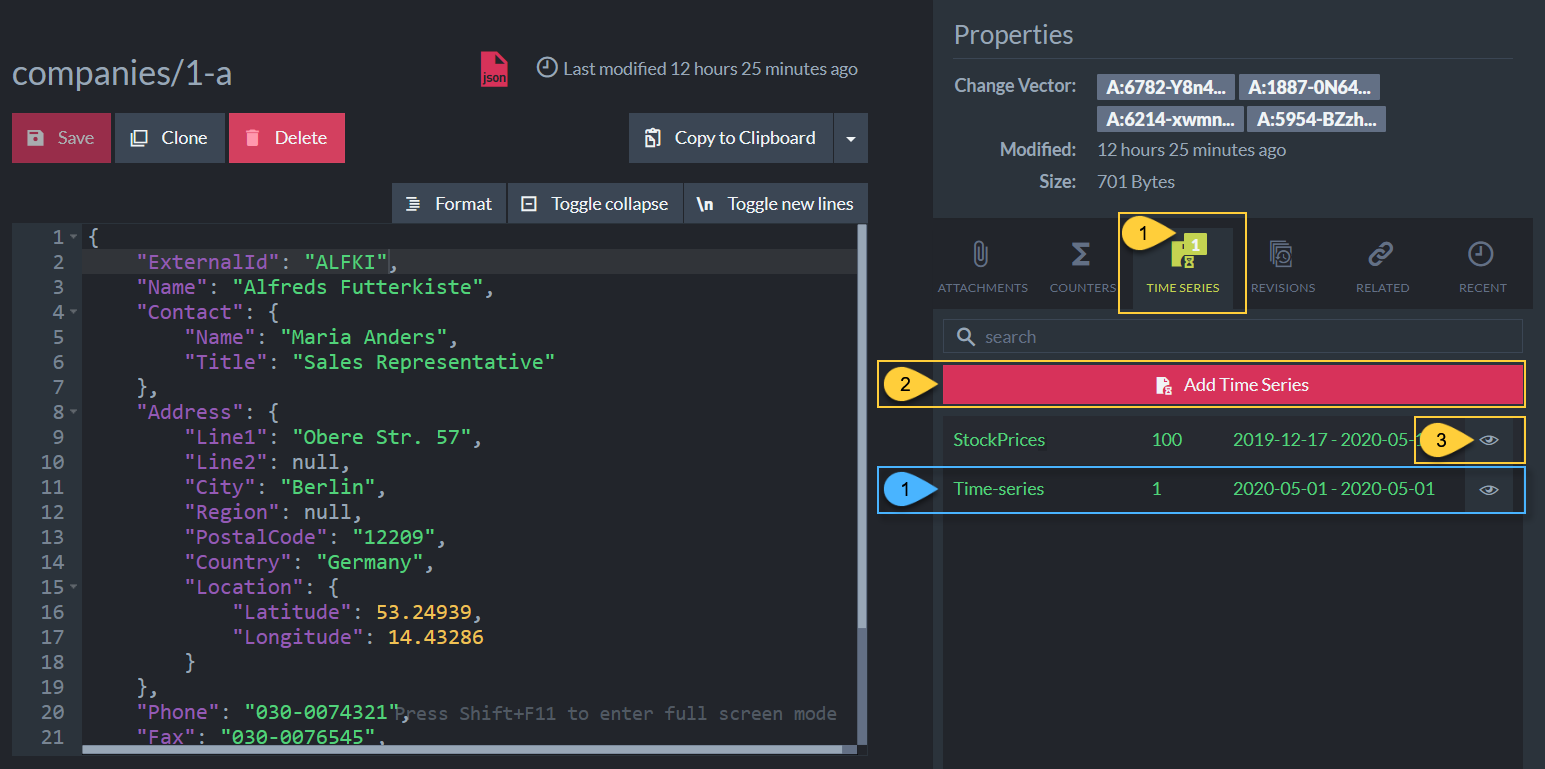Screen dimensions: 1545x769
Task: Click the Time-series date range 2020-05-01
Action: (x=1334, y=490)
